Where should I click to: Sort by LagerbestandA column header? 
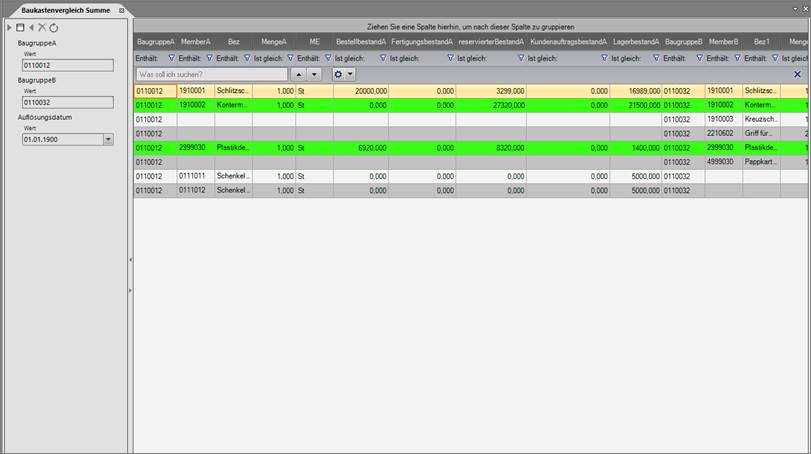(x=636, y=42)
